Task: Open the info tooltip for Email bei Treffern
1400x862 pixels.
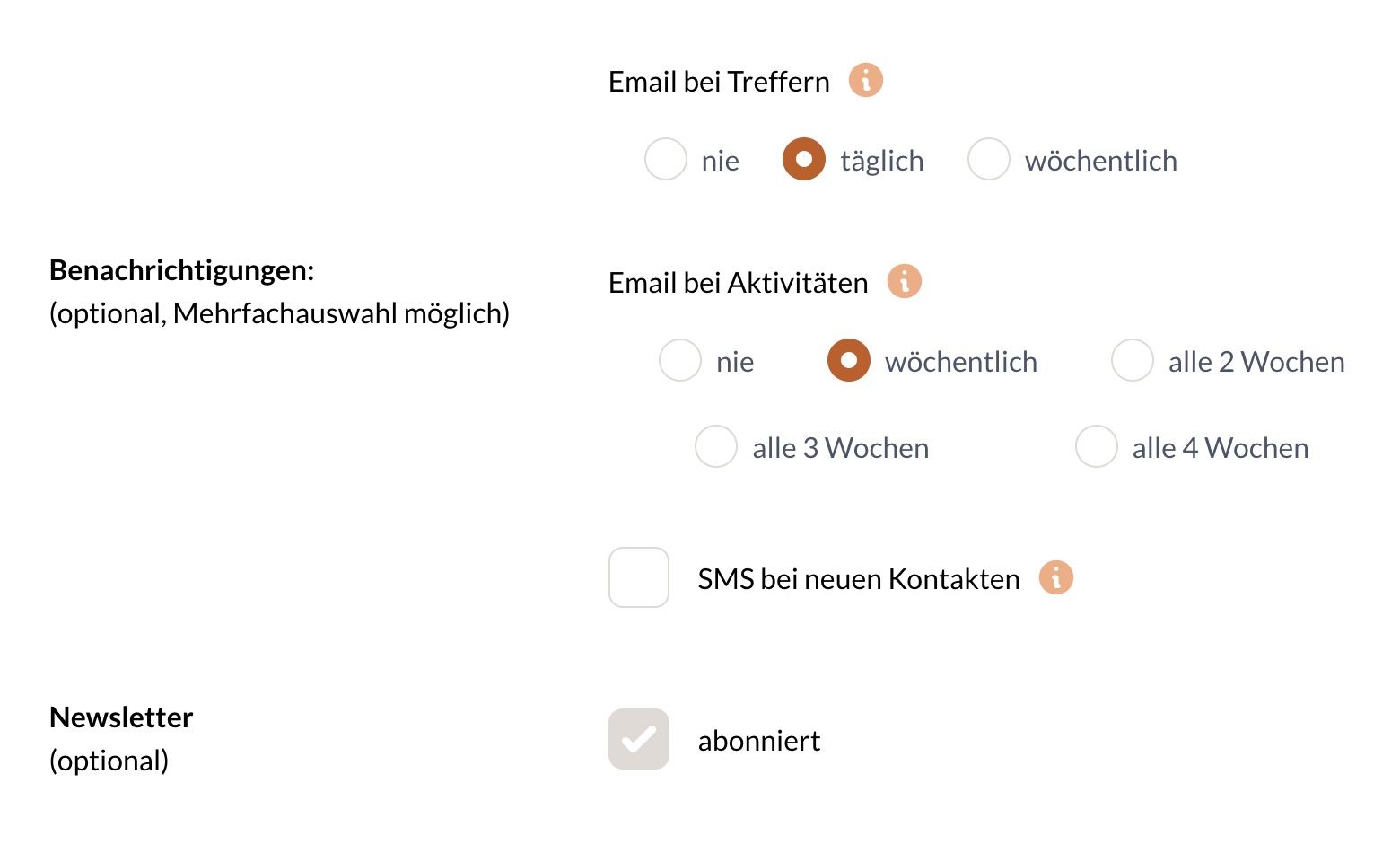Action: (x=866, y=80)
